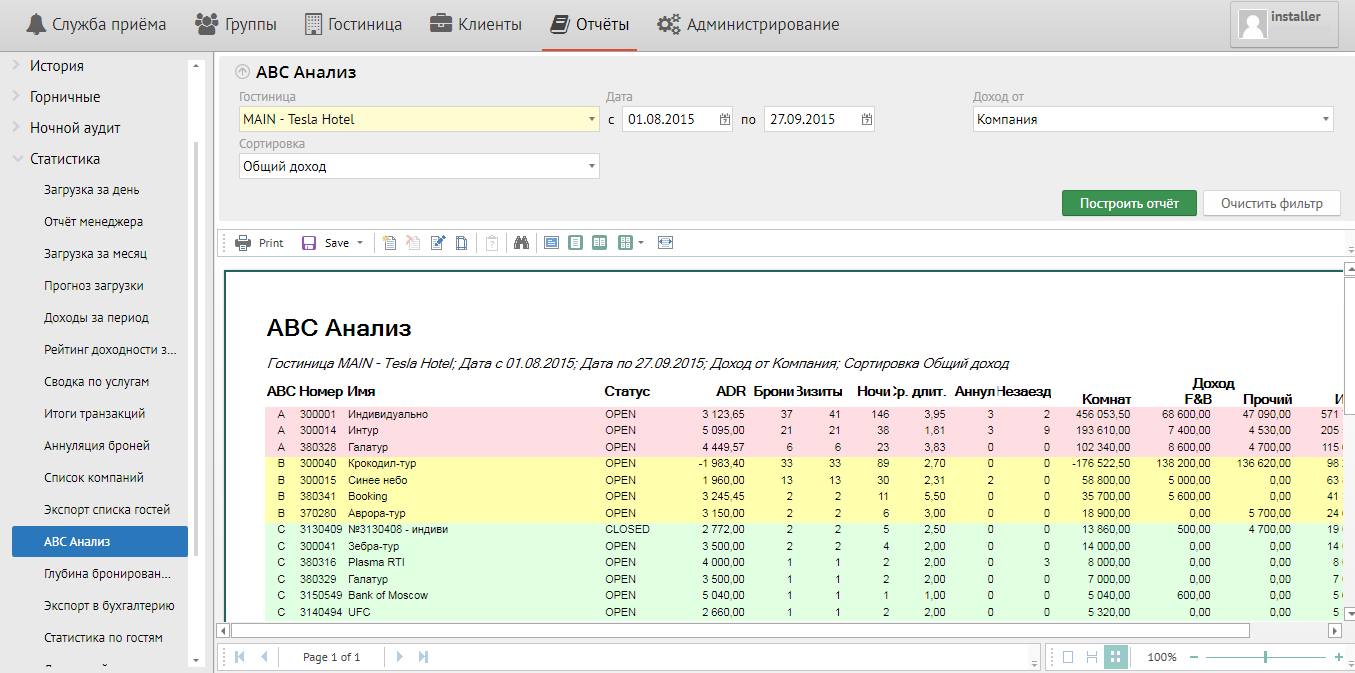This screenshot has height=673, width=1355.
Task: Click the new page icon in toolbar
Action: click(x=389, y=243)
